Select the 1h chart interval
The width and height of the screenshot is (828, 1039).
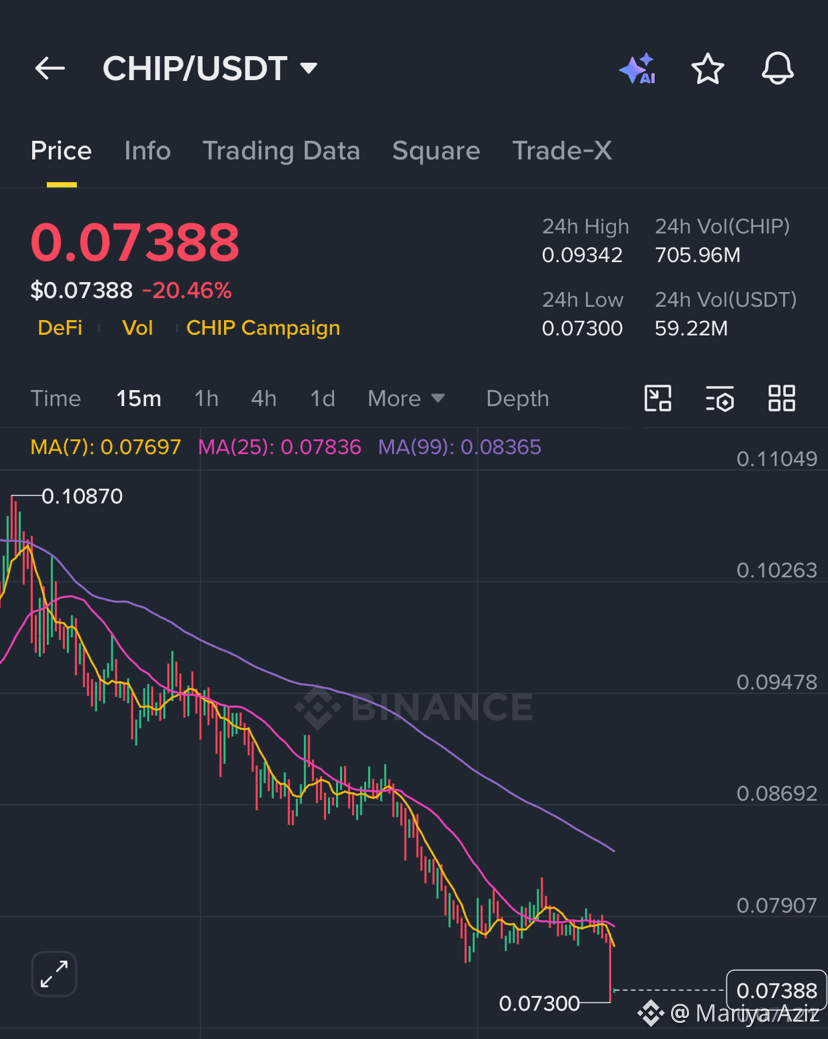[x=206, y=398]
